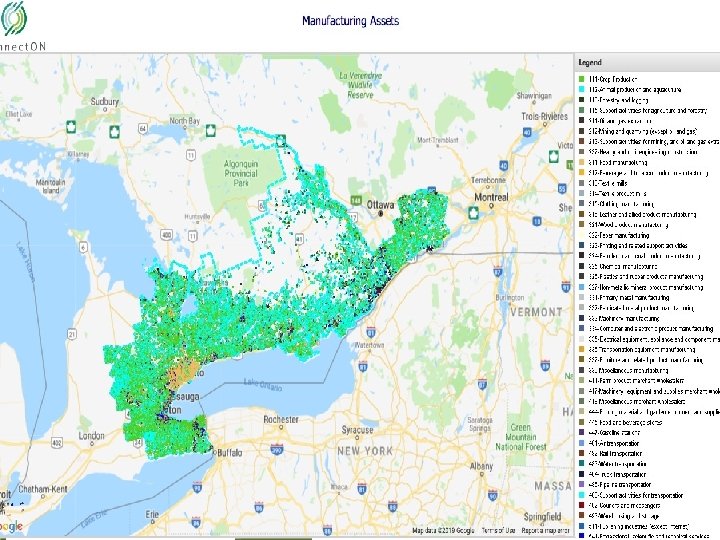The image size is (720, 540).
Task: Click Map data ©2019 Google text
Action: click(x=443, y=530)
